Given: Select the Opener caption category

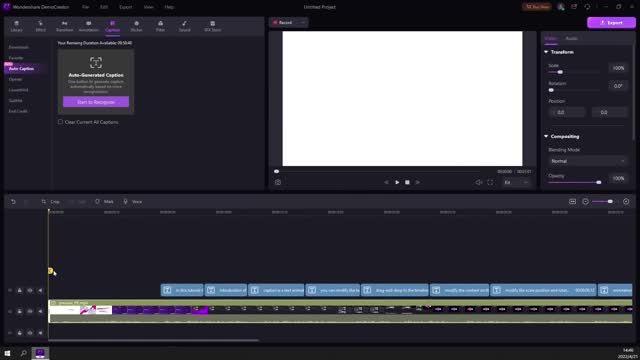Looking at the screenshot, I should tap(16, 79).
